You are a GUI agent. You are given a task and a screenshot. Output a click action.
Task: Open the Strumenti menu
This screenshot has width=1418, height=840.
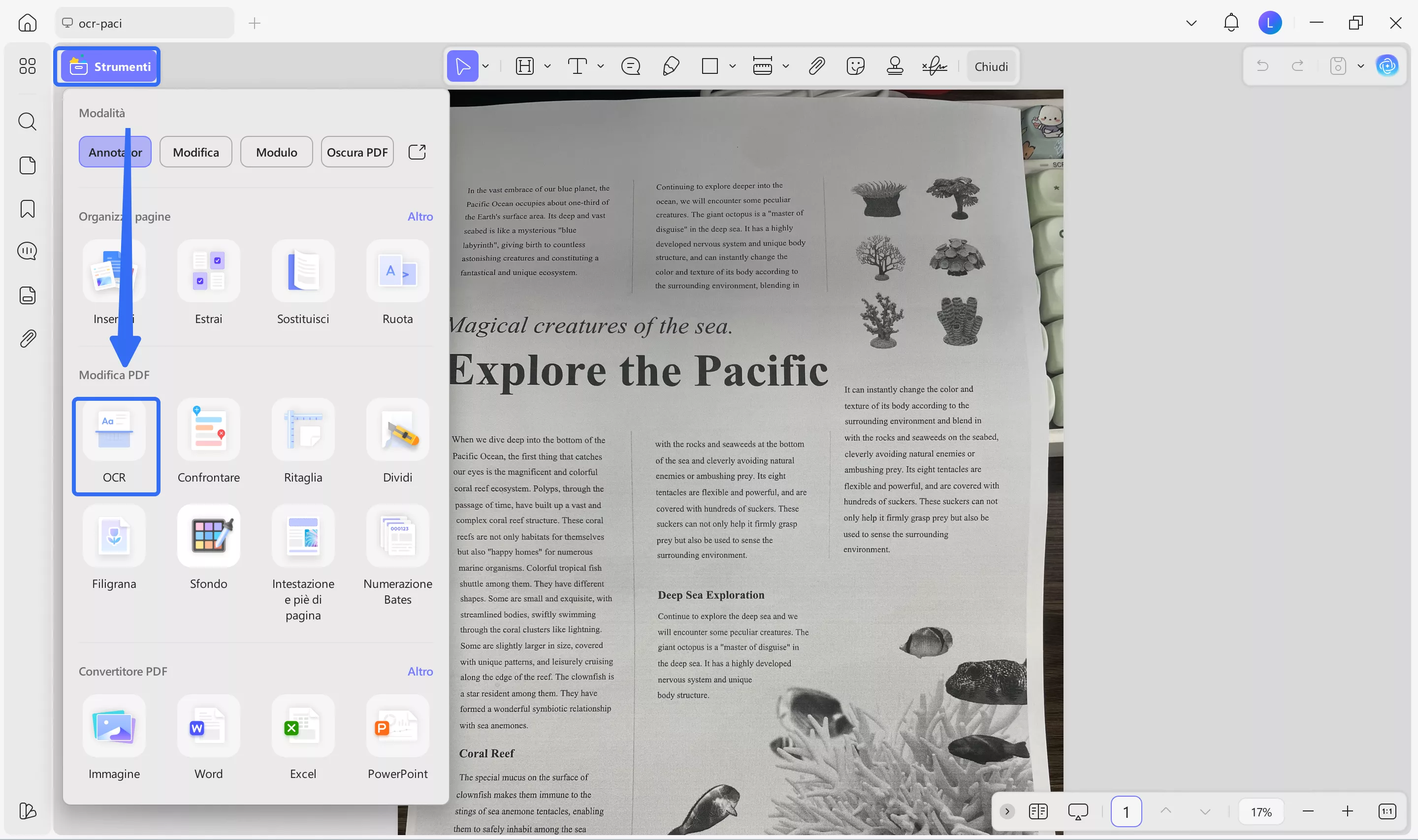pos(107,66)
